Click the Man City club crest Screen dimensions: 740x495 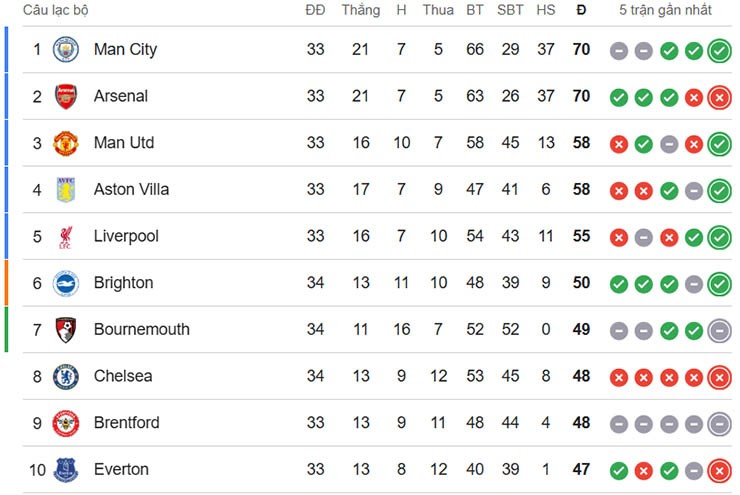point(65,50)
